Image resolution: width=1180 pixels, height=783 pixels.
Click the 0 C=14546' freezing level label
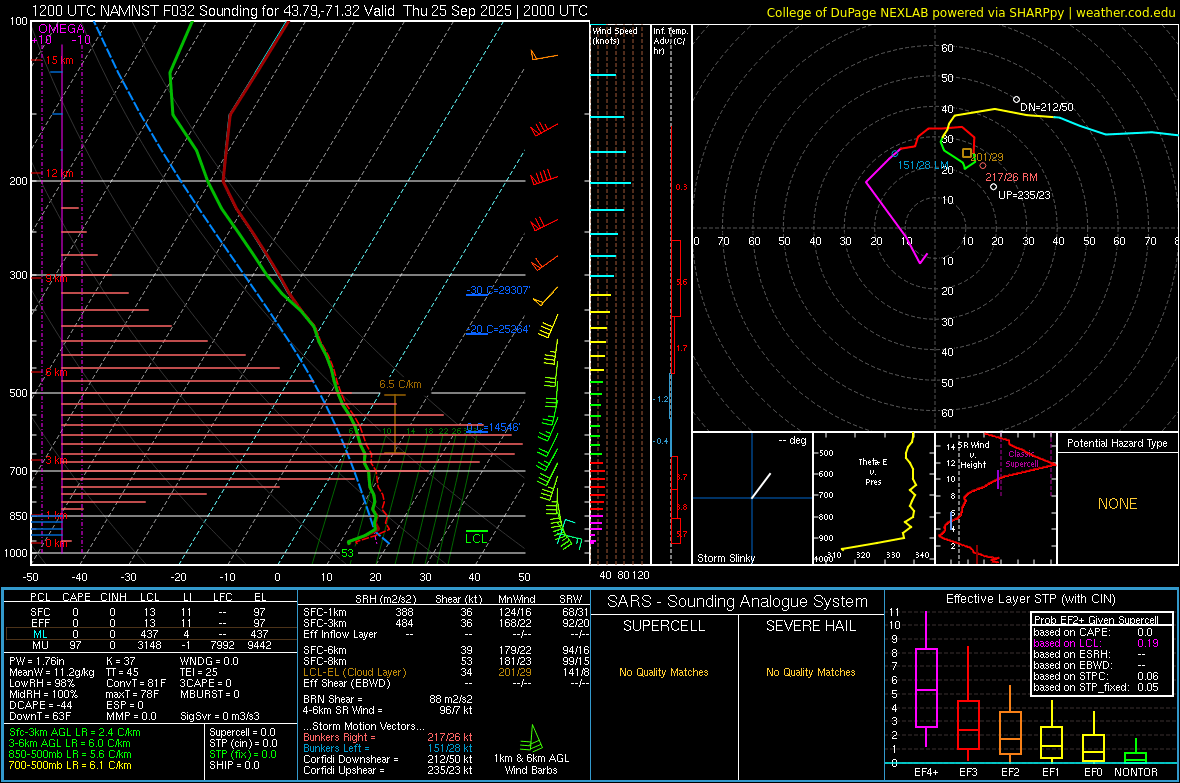pos(493,427)
